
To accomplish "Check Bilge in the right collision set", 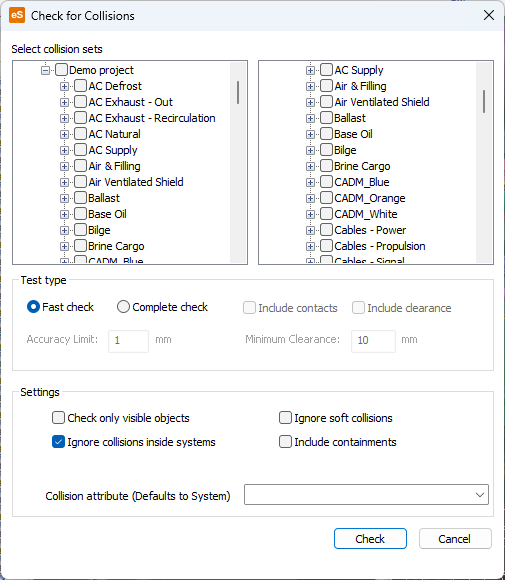I will pos(326,150).
